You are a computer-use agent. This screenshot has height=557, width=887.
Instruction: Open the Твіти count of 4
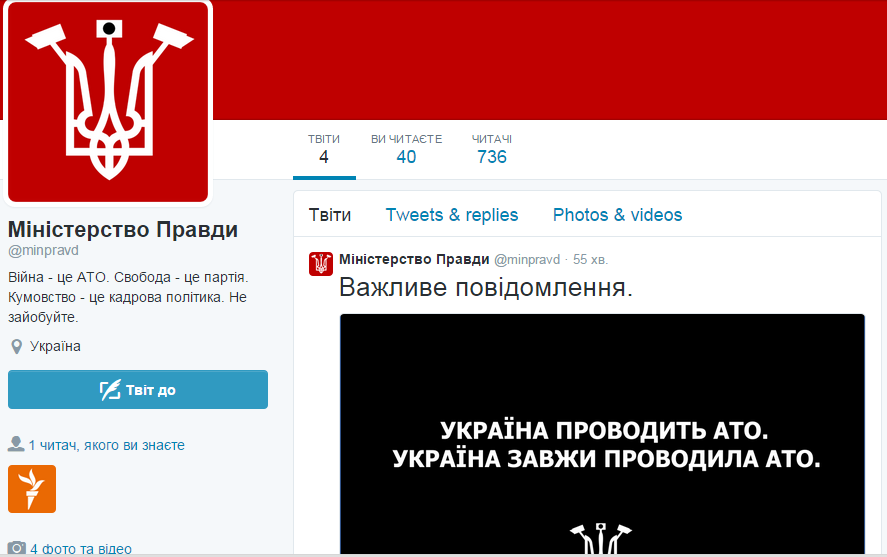point(324,149)
